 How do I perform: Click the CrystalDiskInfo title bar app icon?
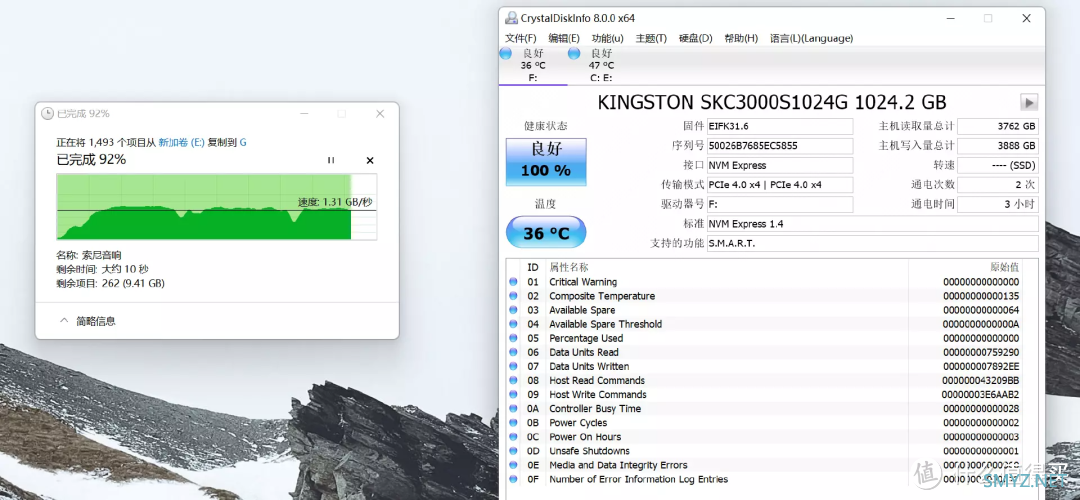click(x=512, y=18)
